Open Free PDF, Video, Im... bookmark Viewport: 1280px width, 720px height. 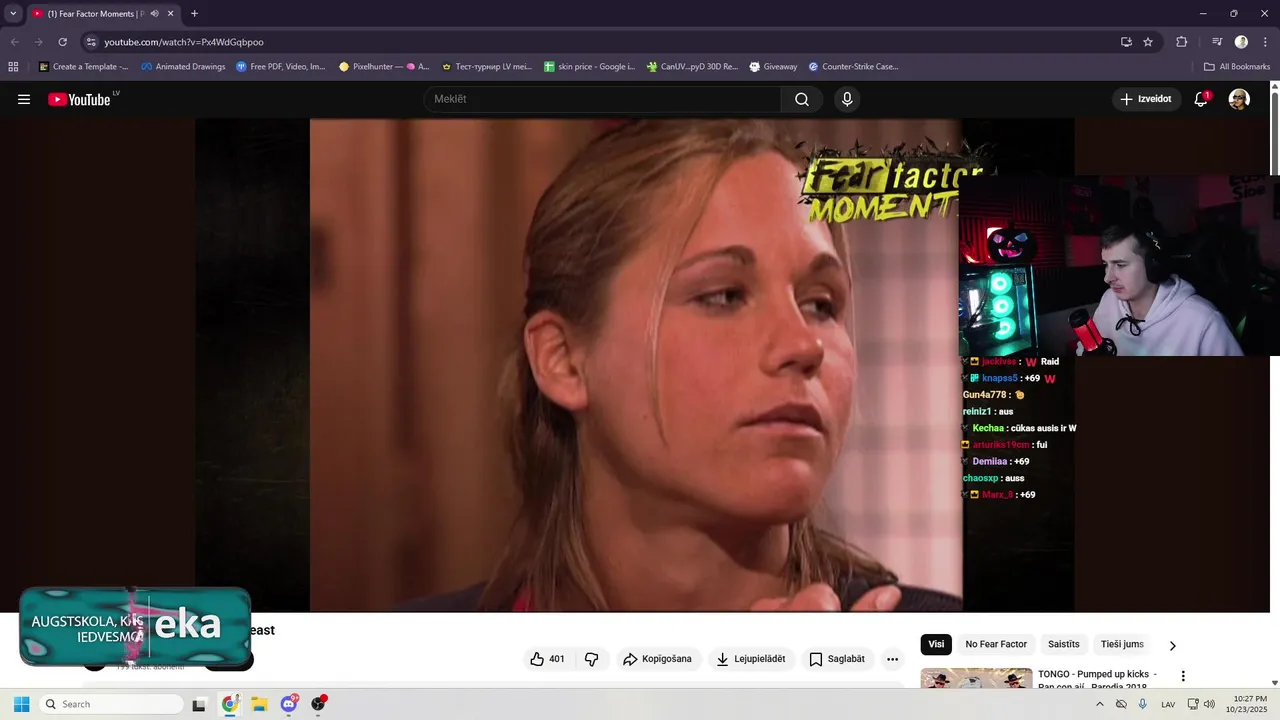point(281,67)
